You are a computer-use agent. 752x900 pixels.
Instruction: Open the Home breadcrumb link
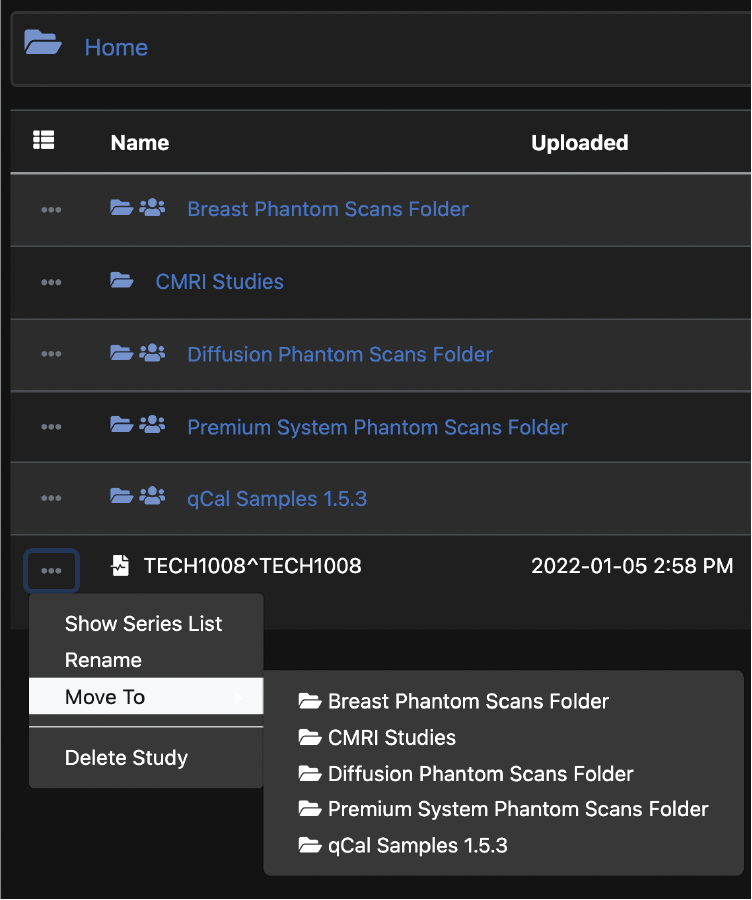116,48
